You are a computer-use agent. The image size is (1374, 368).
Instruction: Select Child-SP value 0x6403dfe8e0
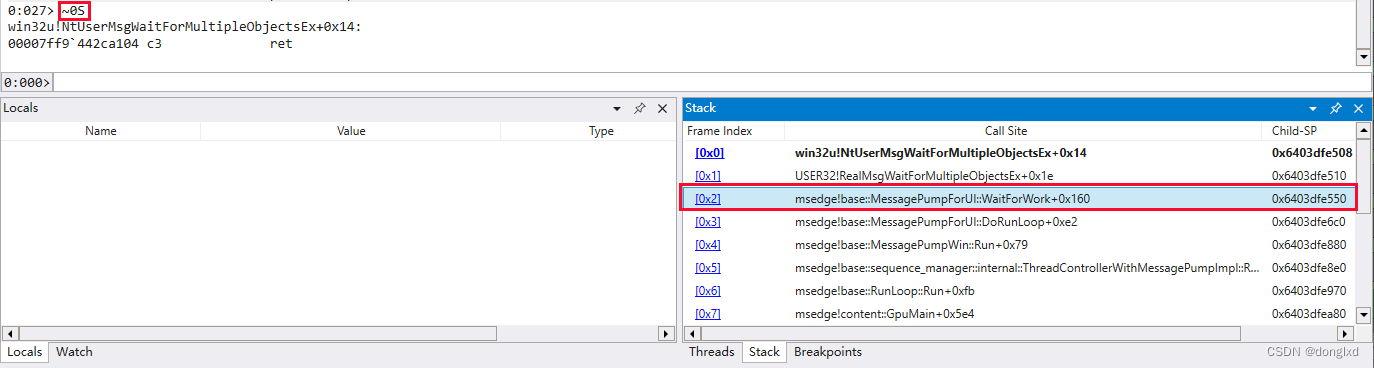click(1308, 268)
